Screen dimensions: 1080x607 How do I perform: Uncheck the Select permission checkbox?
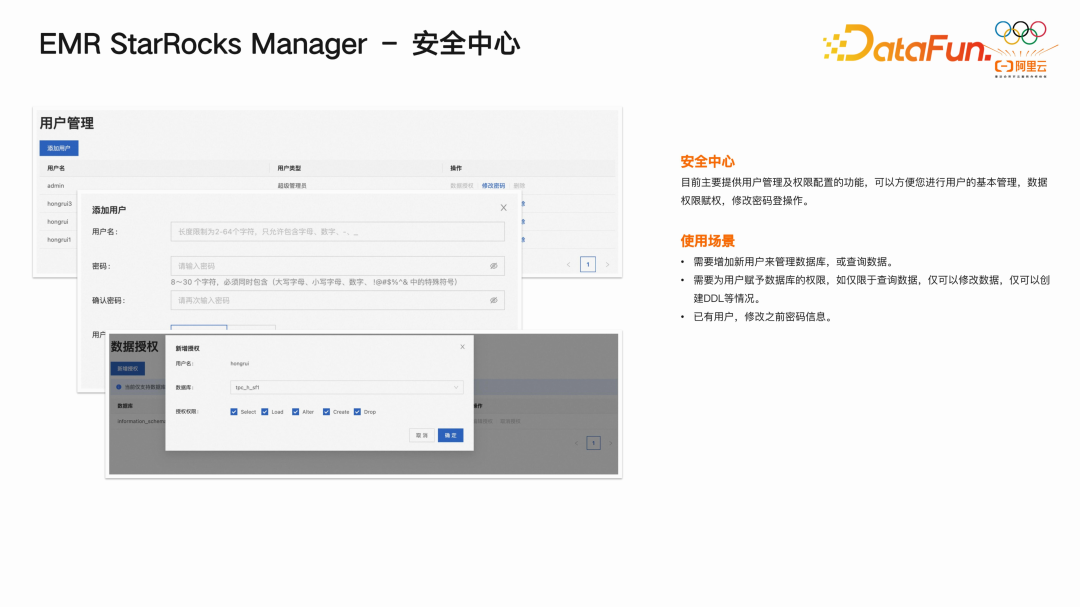(234, 412)
